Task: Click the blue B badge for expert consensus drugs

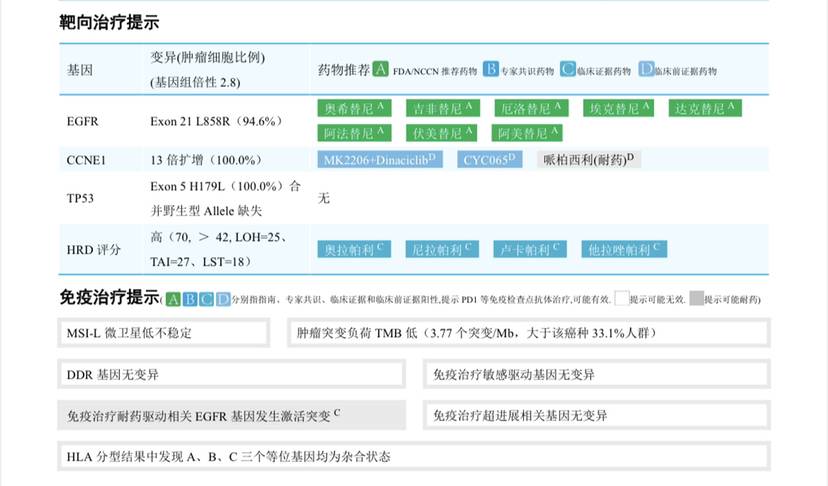Action: click(491, 70)
